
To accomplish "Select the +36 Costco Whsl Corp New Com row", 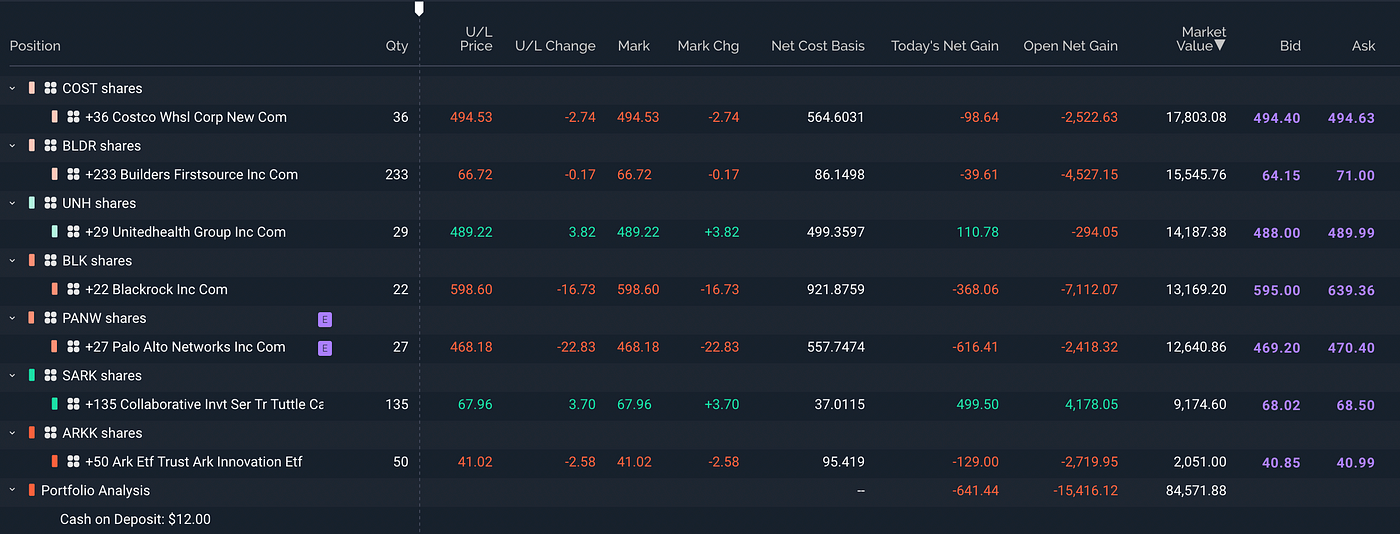I will click(x=700, y=117).
